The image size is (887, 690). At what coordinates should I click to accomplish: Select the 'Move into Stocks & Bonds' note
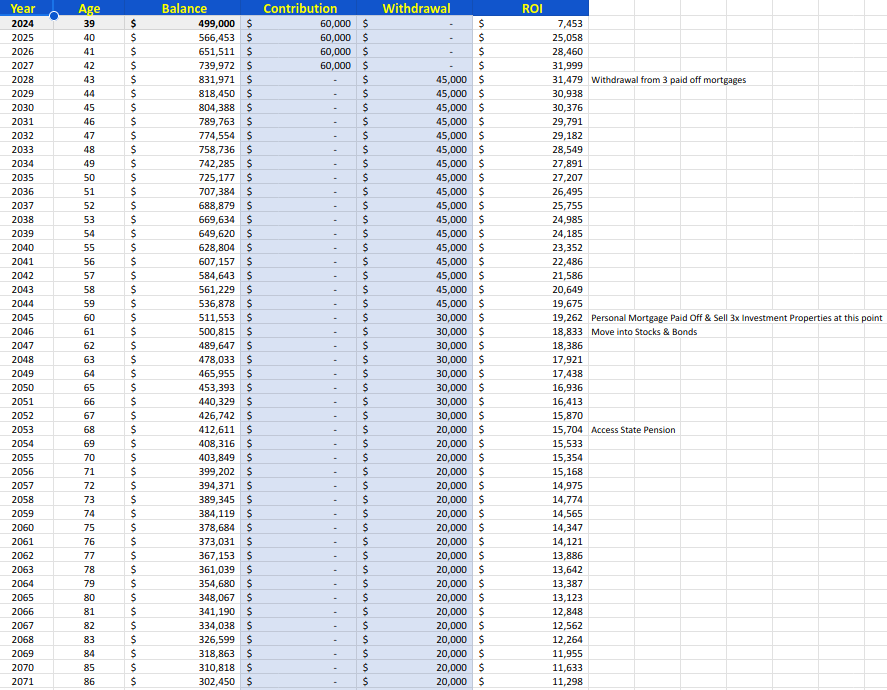tap(644, 332)
